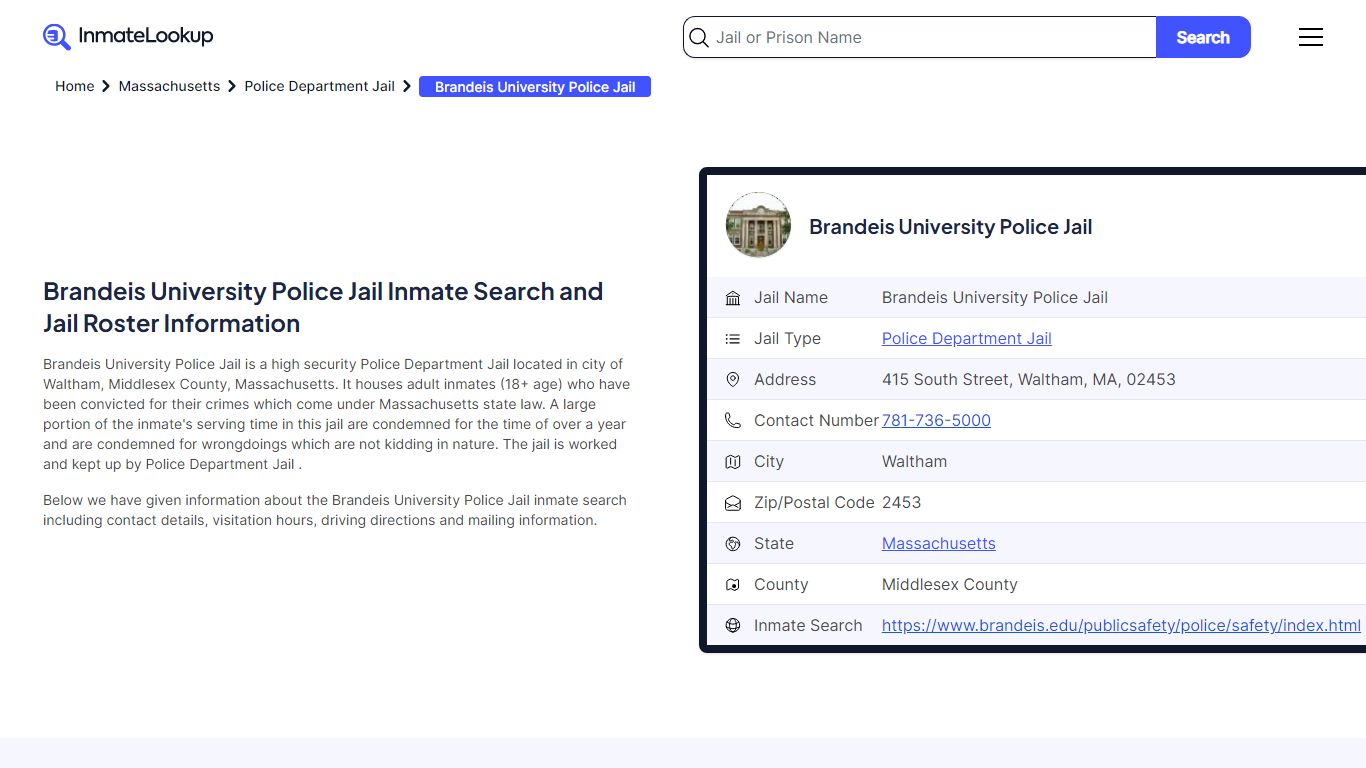Click the City map icon
Screen dimensions: 1366x768
[x=733, y=462]
